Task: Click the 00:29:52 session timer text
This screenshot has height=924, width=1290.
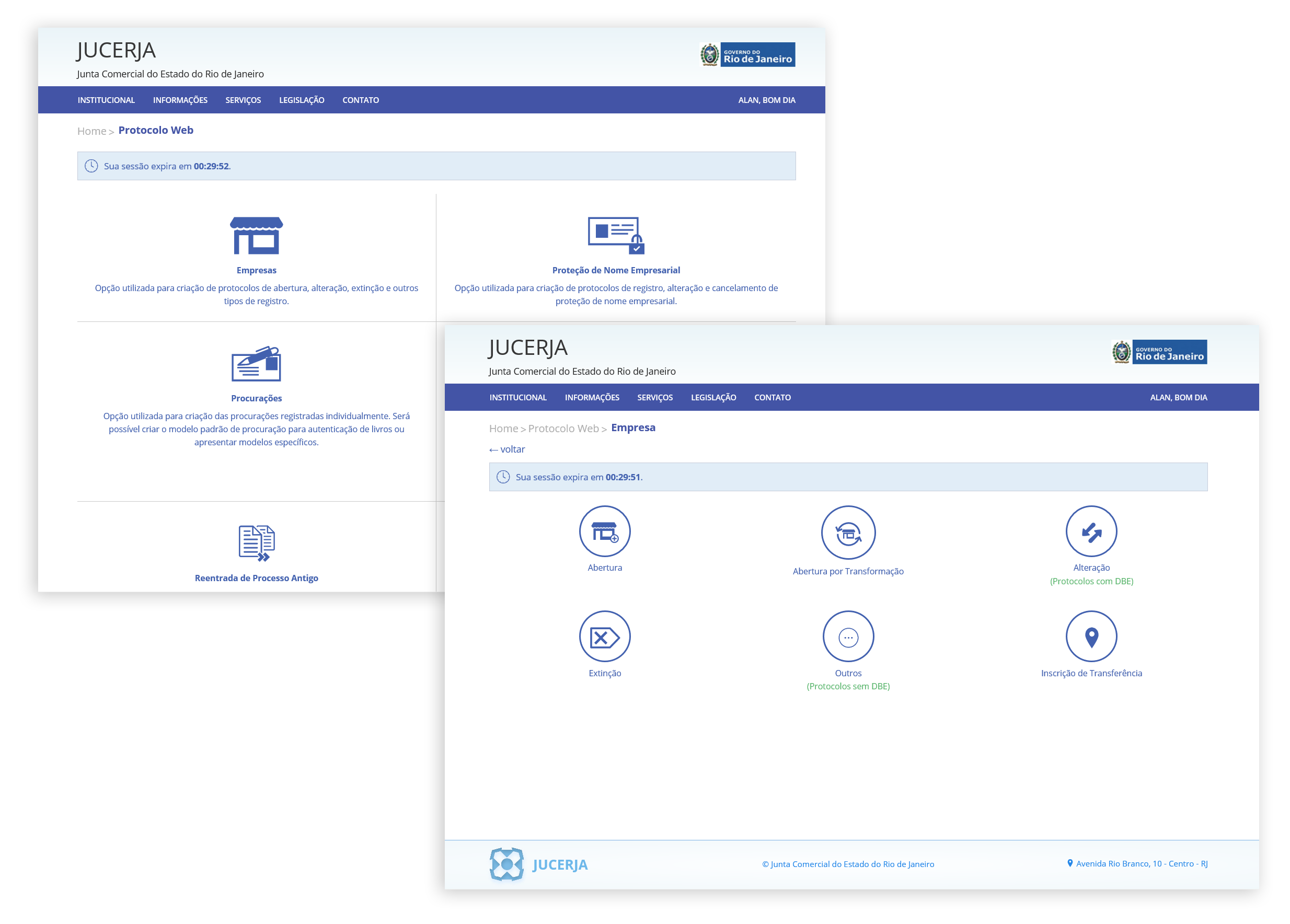Action: pos(211,166)
